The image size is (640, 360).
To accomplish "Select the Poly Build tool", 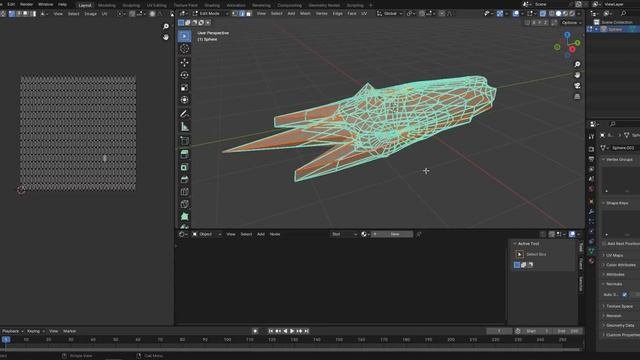I will 184,217.
